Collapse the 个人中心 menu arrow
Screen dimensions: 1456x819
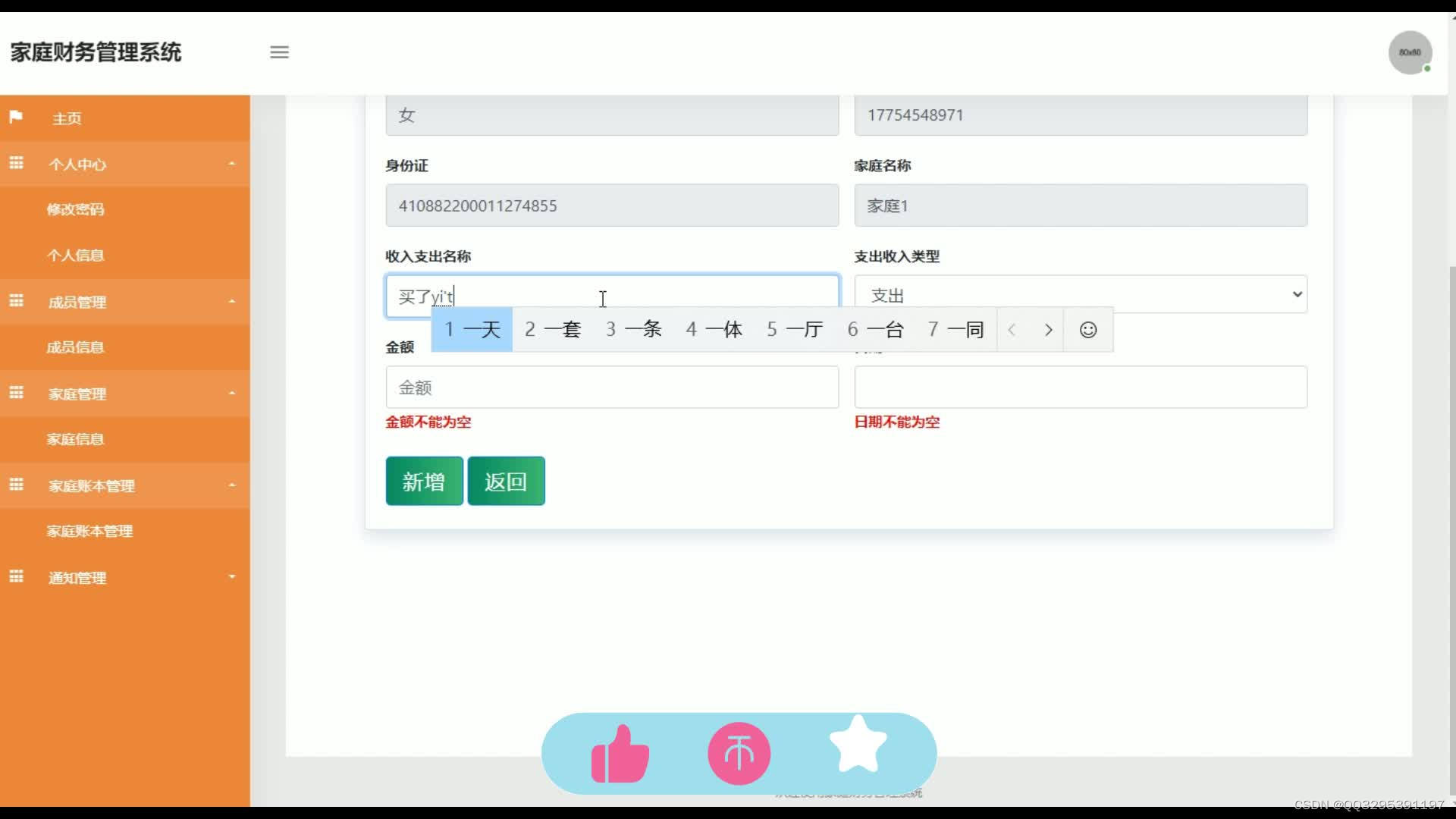point(232,164)
